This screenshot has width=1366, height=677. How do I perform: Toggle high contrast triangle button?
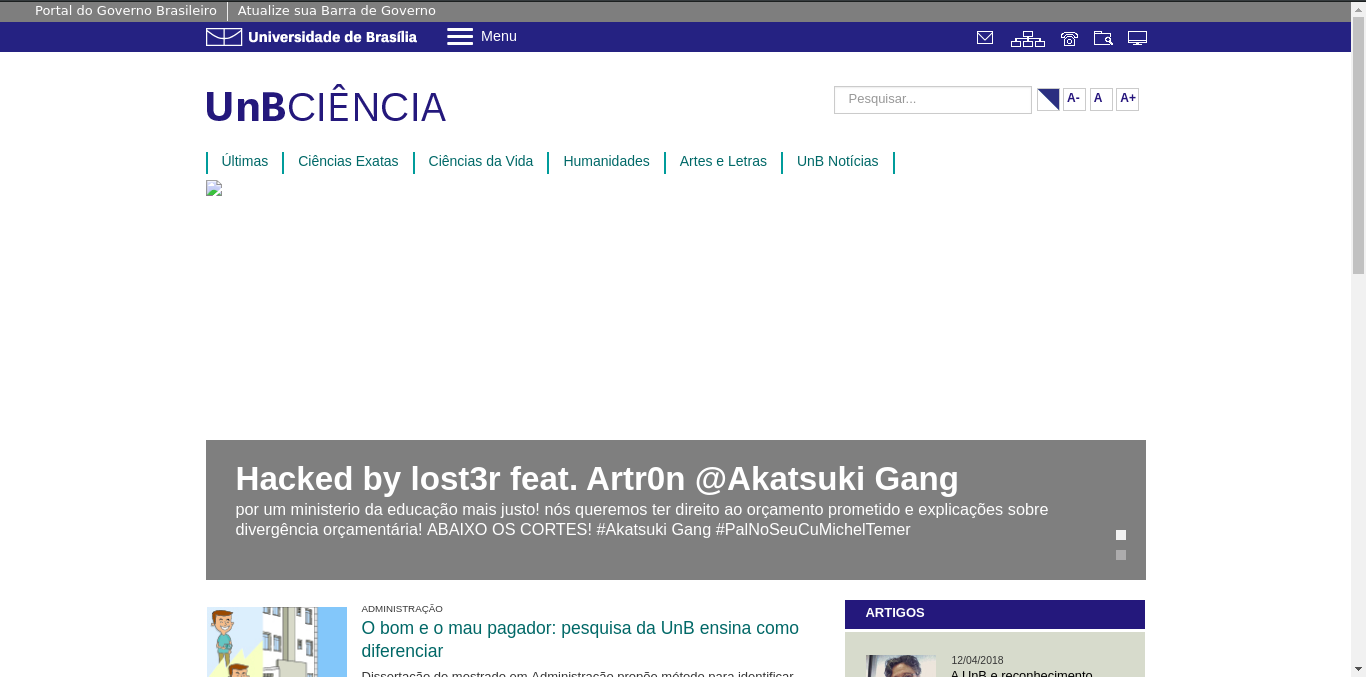coord(1048,99)
